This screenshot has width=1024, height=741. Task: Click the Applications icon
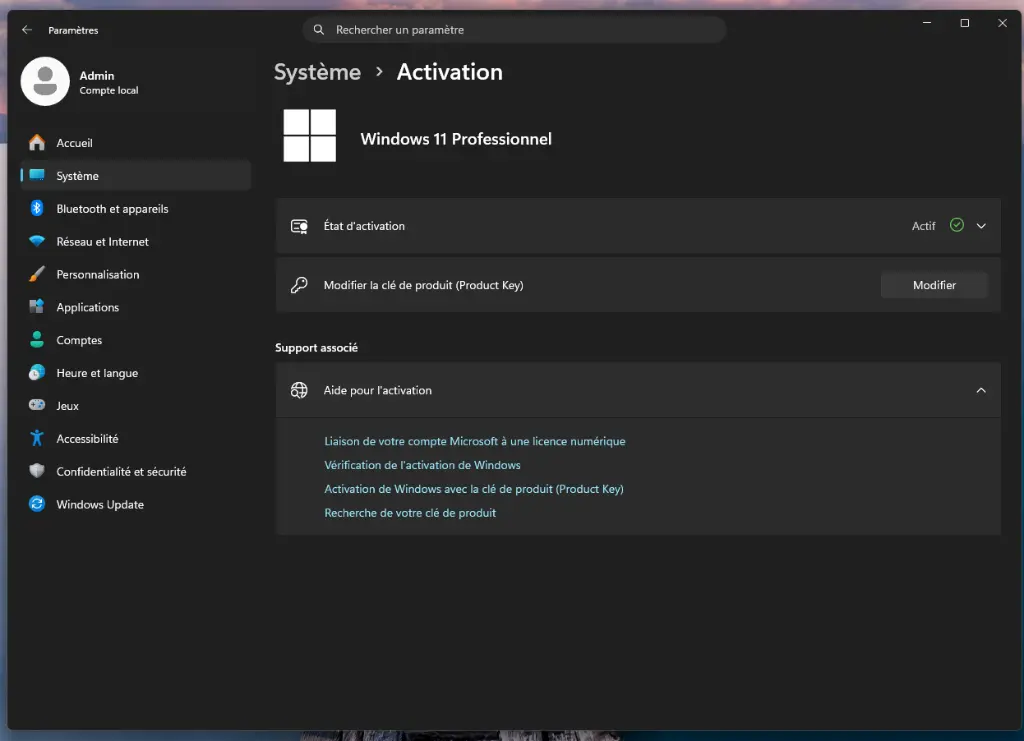click(x=37, y=307)
